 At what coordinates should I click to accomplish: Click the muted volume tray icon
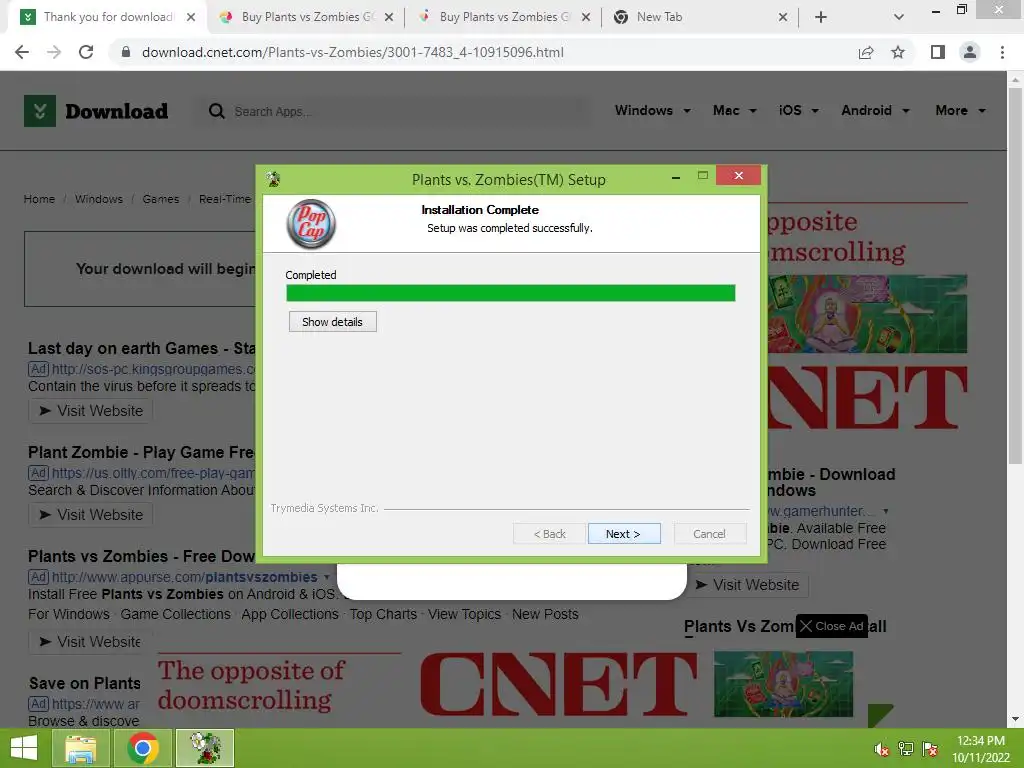click(x=882, y=749)
